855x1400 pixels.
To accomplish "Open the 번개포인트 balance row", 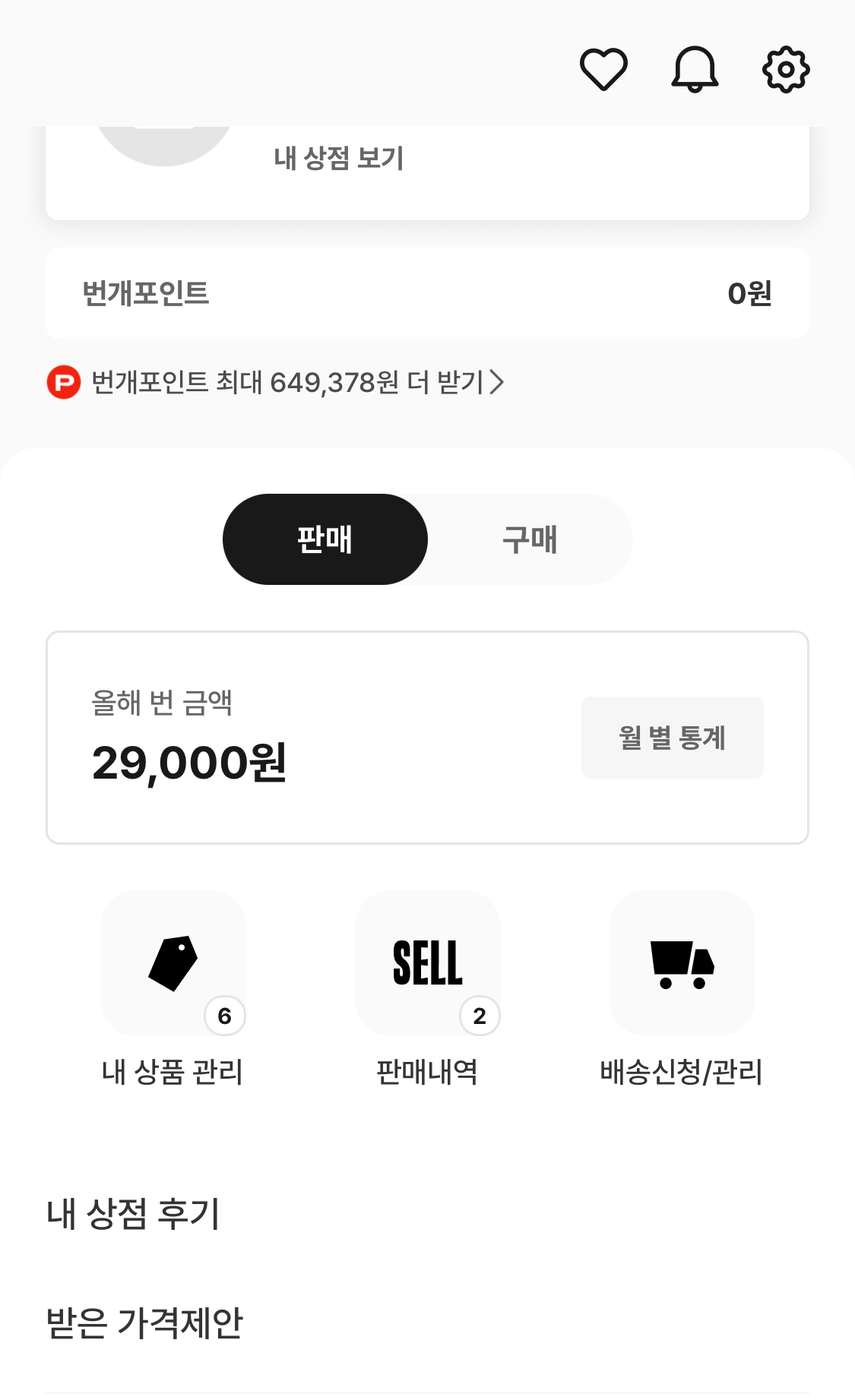I will [x=427, y=293].
